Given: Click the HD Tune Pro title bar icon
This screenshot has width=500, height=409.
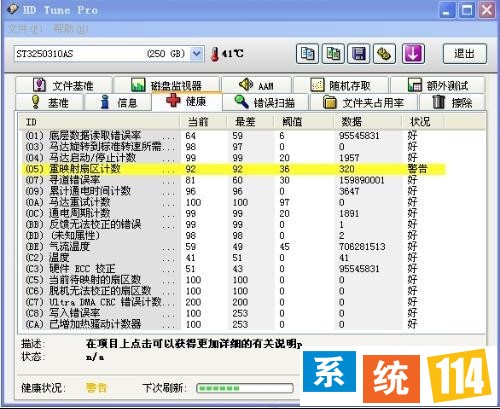Looking at the screenshot, I should click(13, 9).
